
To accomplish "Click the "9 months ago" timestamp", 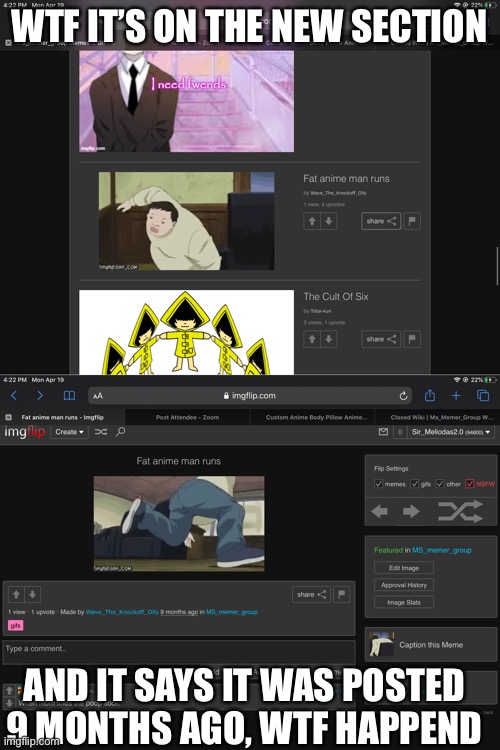I will [179, 612].
